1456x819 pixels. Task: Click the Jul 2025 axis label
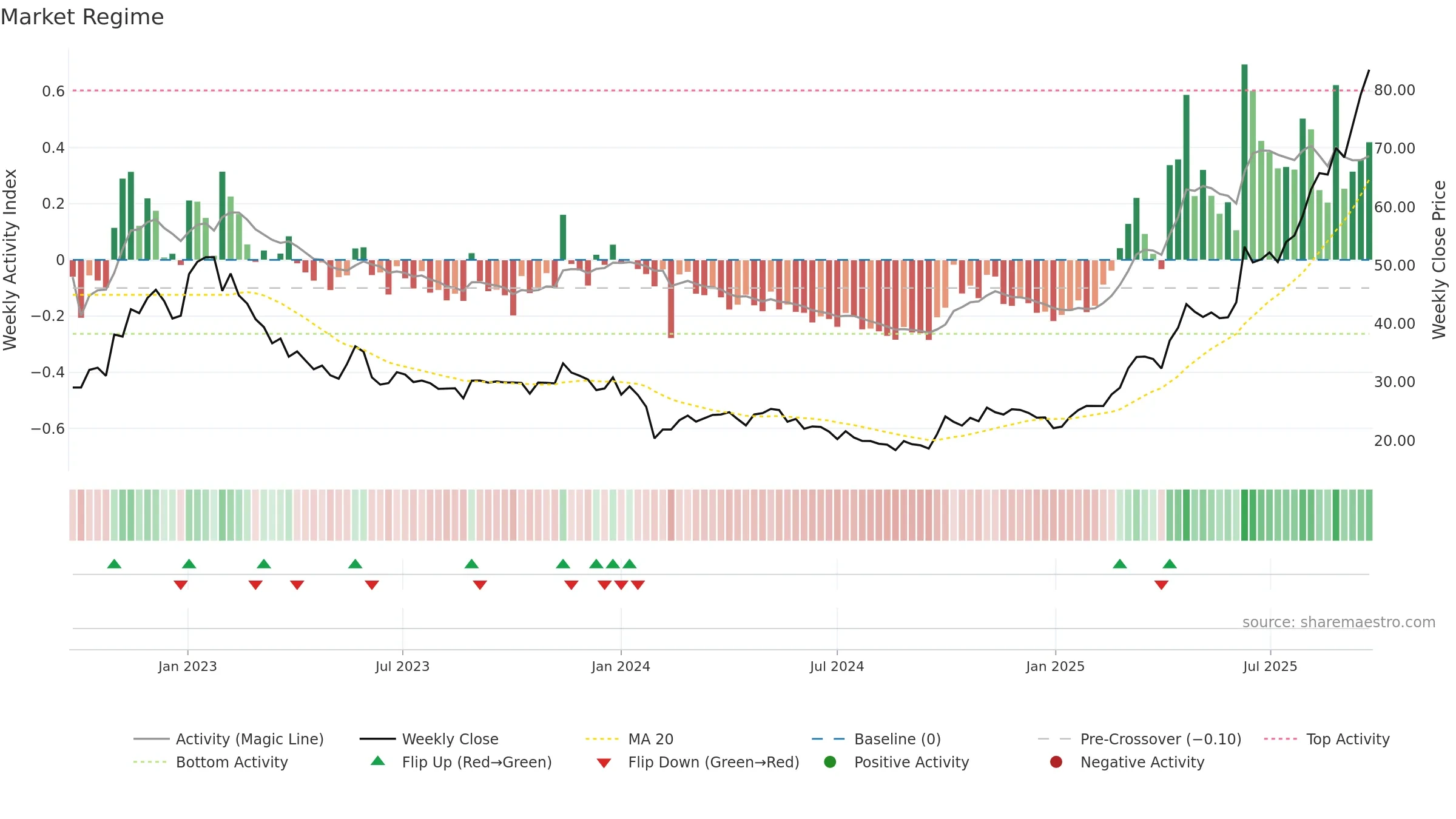1270,666
